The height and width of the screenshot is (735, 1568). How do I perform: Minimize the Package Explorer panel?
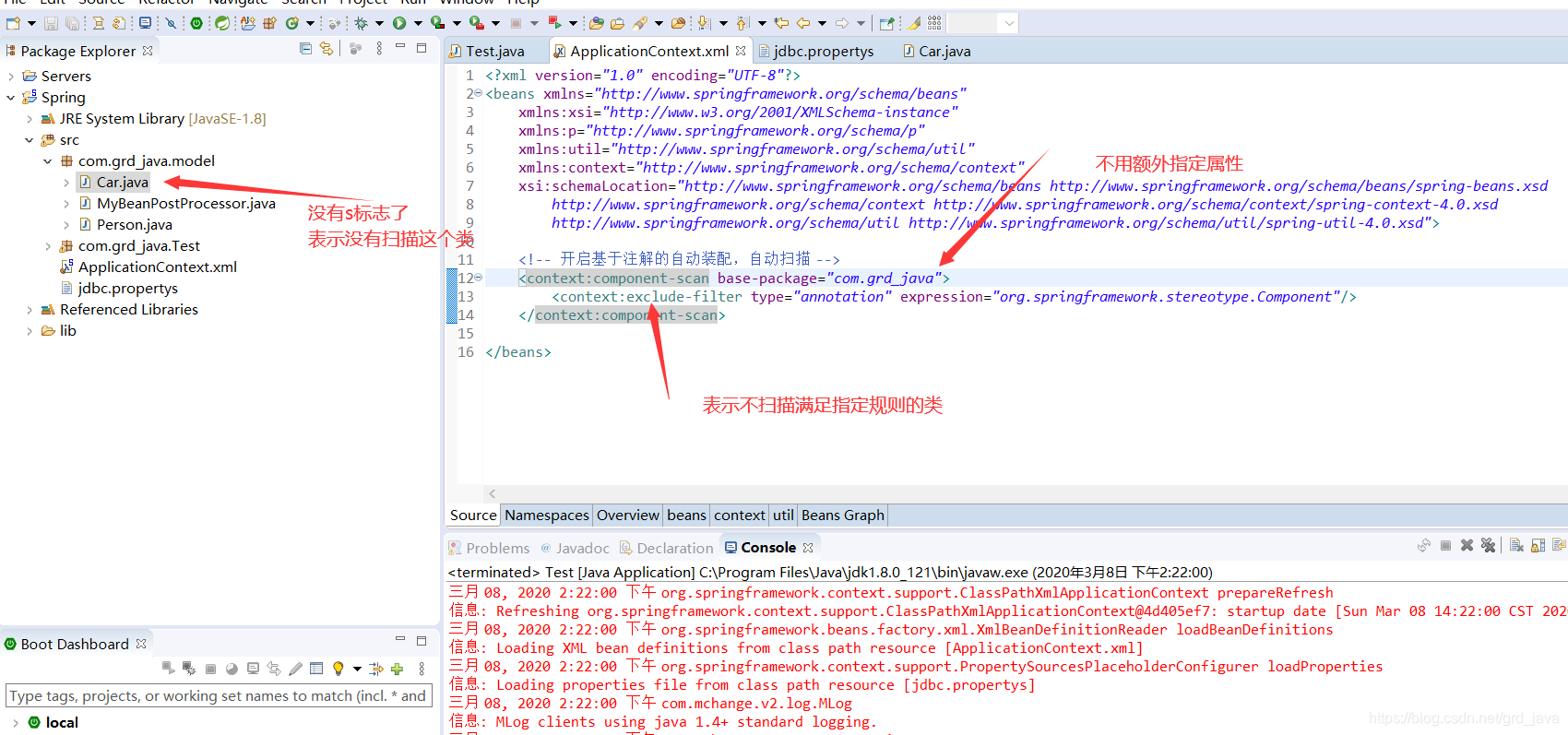tap(400, 47)
